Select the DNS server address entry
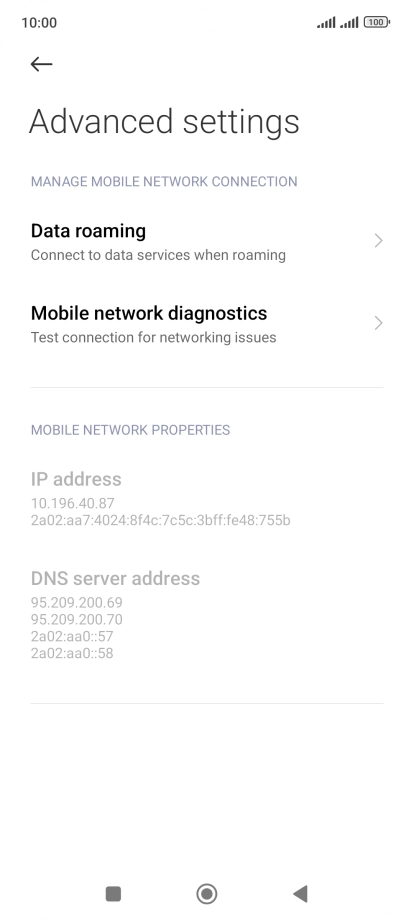The image size is (414, 920). pos(207,618)
